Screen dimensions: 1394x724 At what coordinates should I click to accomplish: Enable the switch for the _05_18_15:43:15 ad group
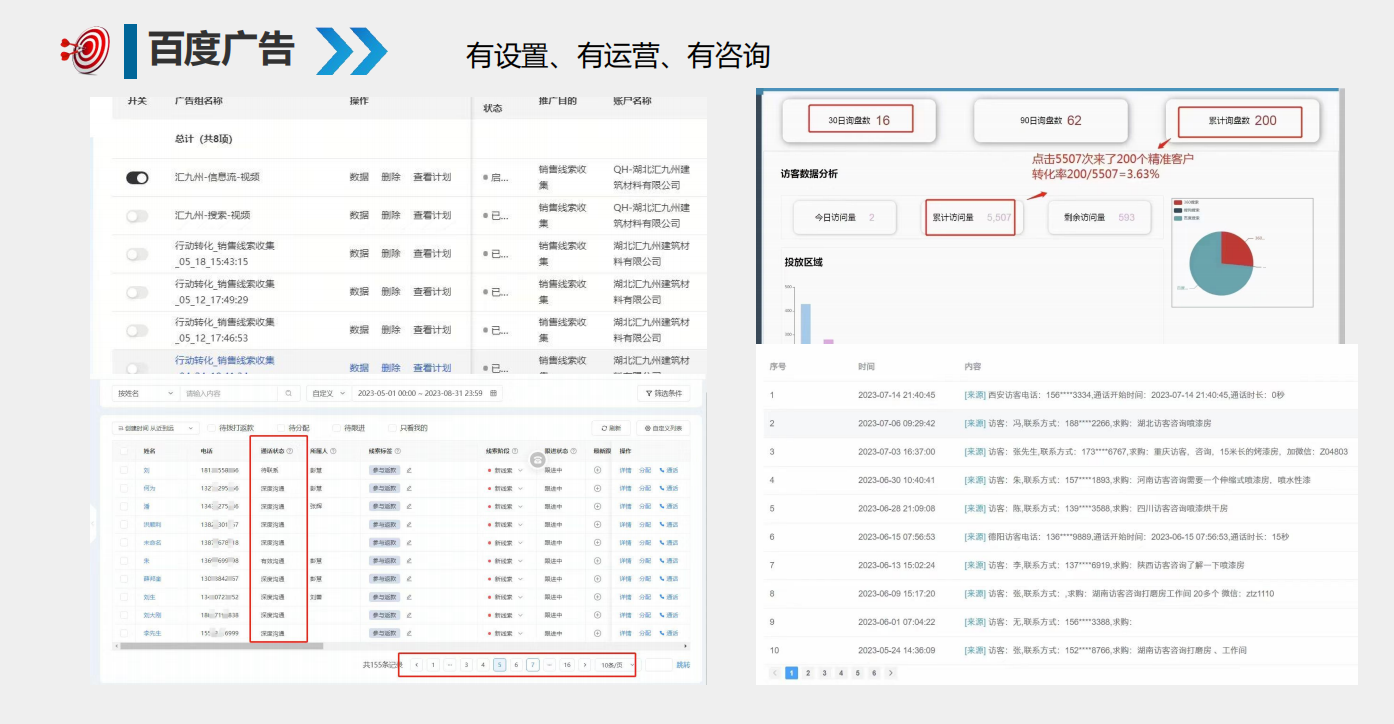pyautogui.click(x=137, y=254)
